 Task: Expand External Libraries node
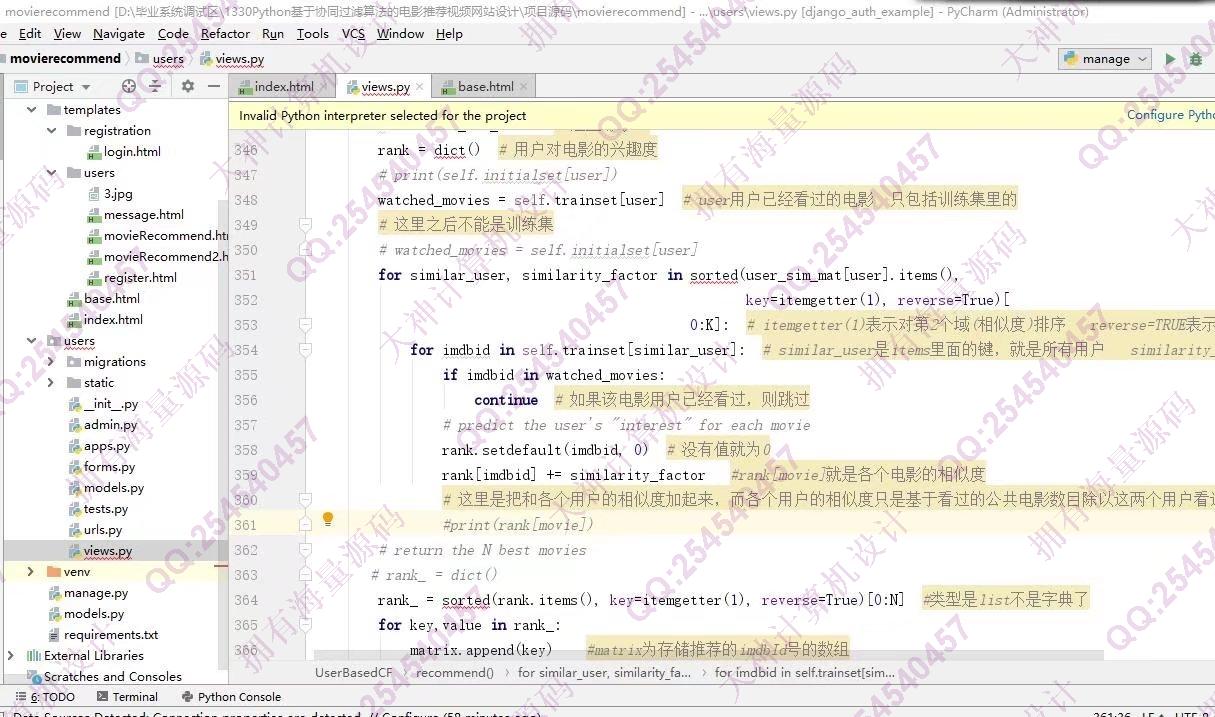[x=11, y=656]
